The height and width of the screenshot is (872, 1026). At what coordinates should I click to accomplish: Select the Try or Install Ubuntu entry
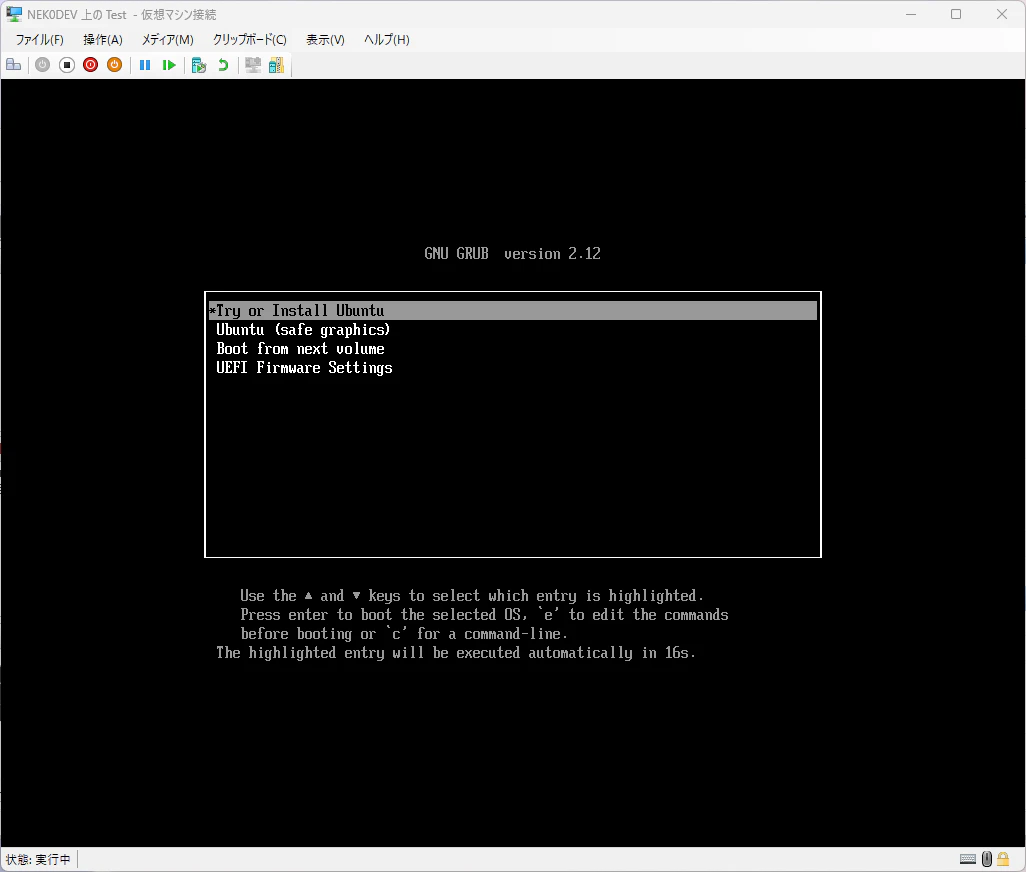pos(512,311)
